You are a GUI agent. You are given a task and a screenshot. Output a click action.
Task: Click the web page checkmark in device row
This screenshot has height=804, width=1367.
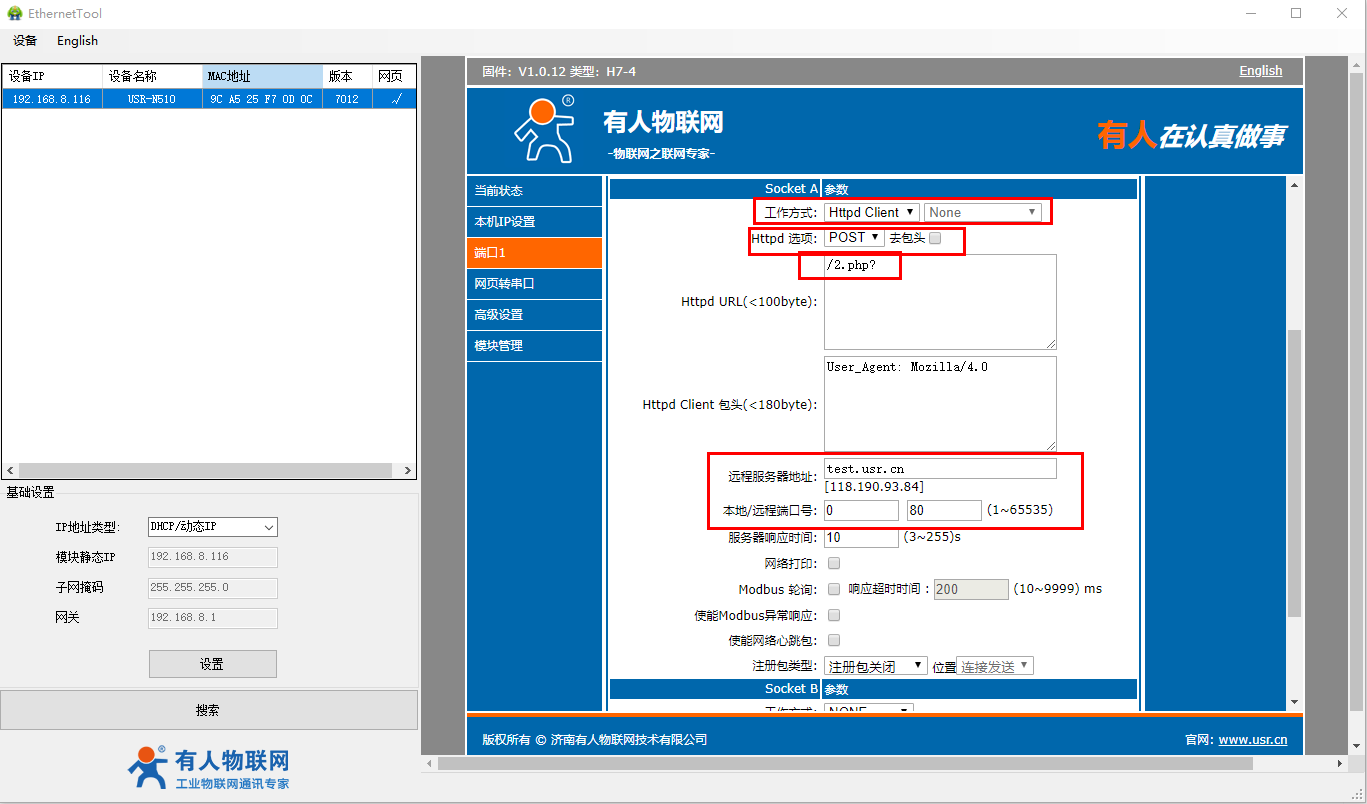tap(397, 99)
